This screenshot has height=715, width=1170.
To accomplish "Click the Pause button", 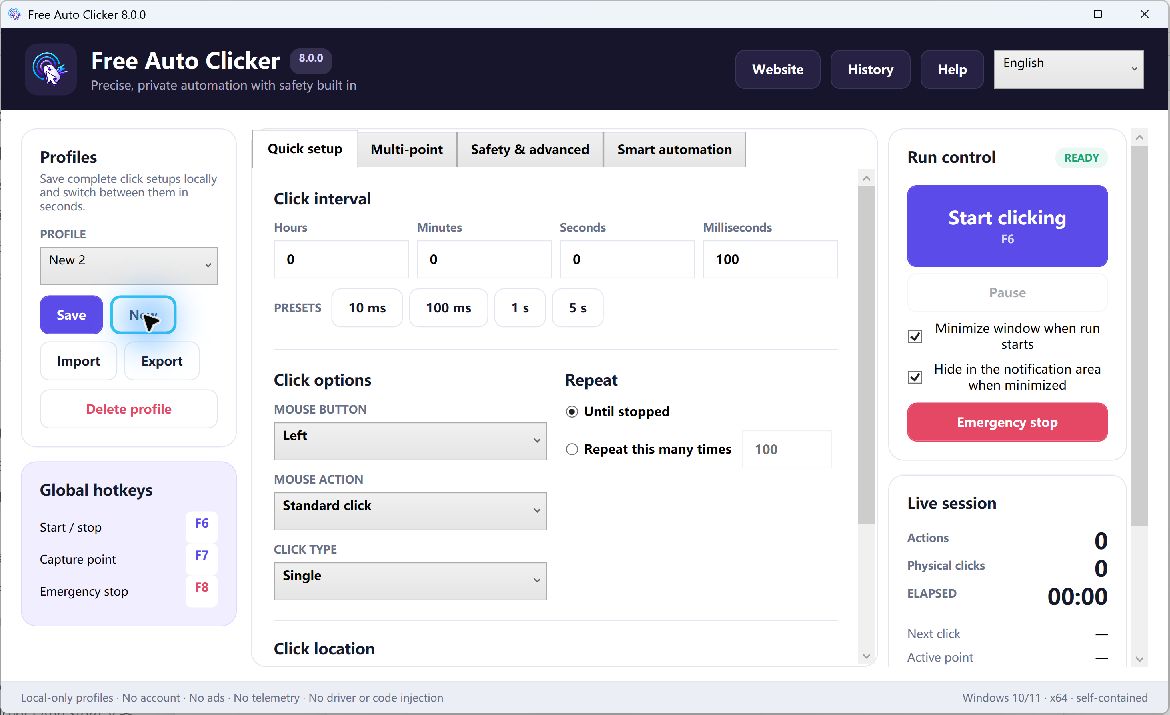I will pyautogui.click(x=1007, y=293).
